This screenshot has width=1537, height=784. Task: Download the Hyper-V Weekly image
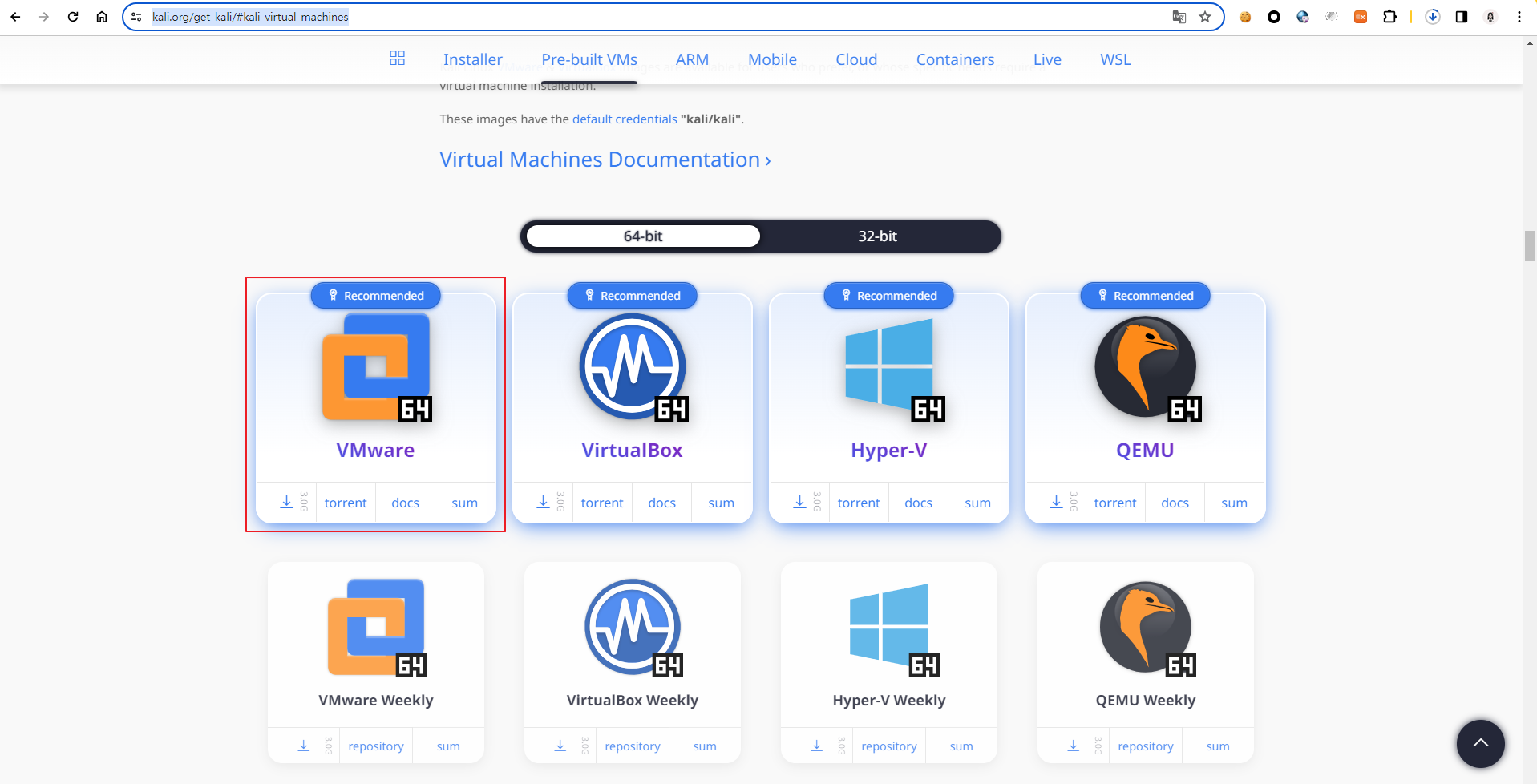click(x=817, y=746)
